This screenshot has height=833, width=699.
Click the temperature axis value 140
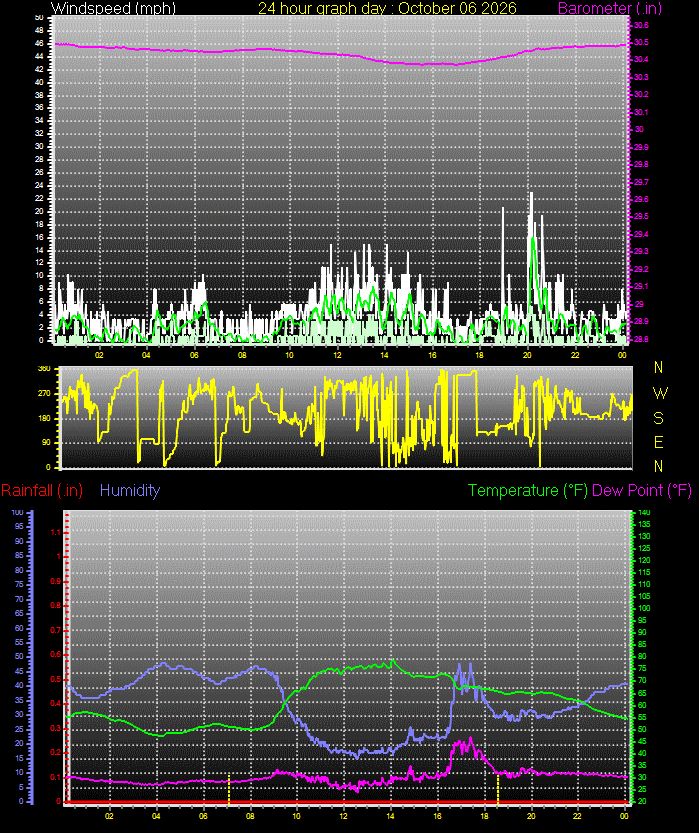tap(644, 513)
